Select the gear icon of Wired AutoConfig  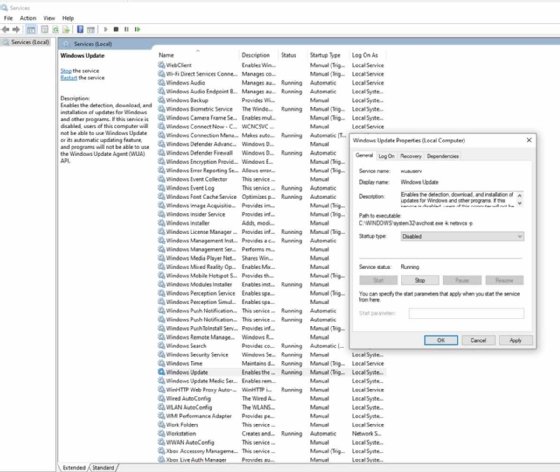pos(161,398)
